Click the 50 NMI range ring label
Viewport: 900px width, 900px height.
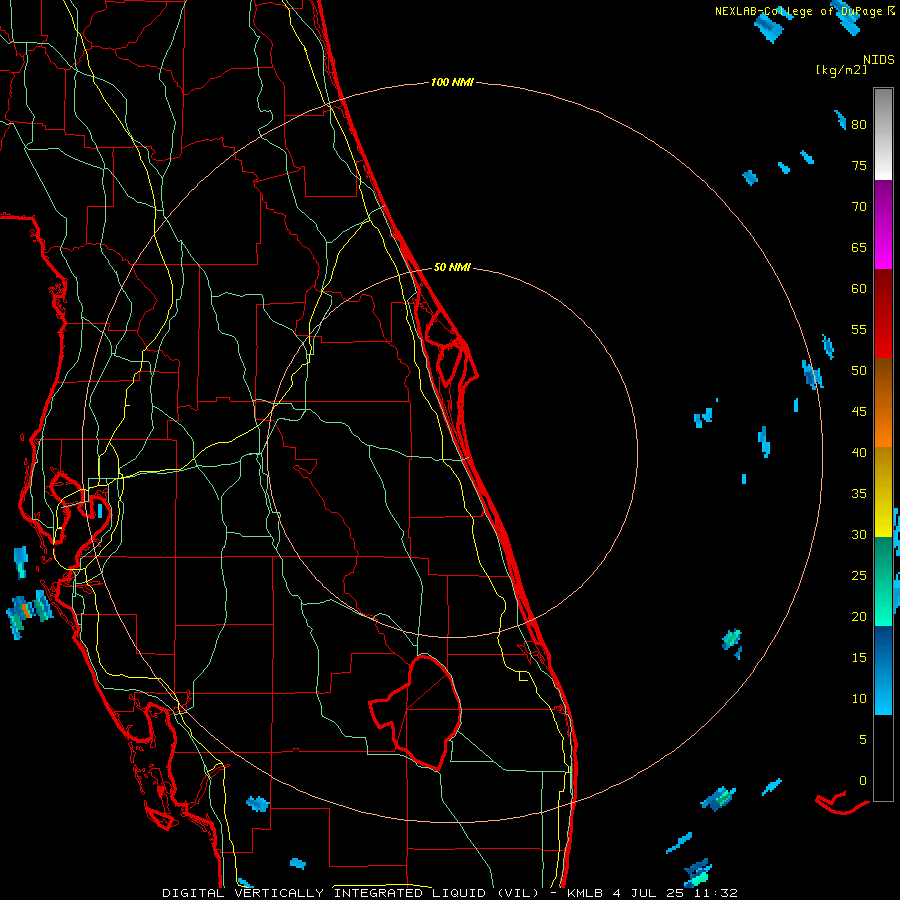click(x=452, y=267)
